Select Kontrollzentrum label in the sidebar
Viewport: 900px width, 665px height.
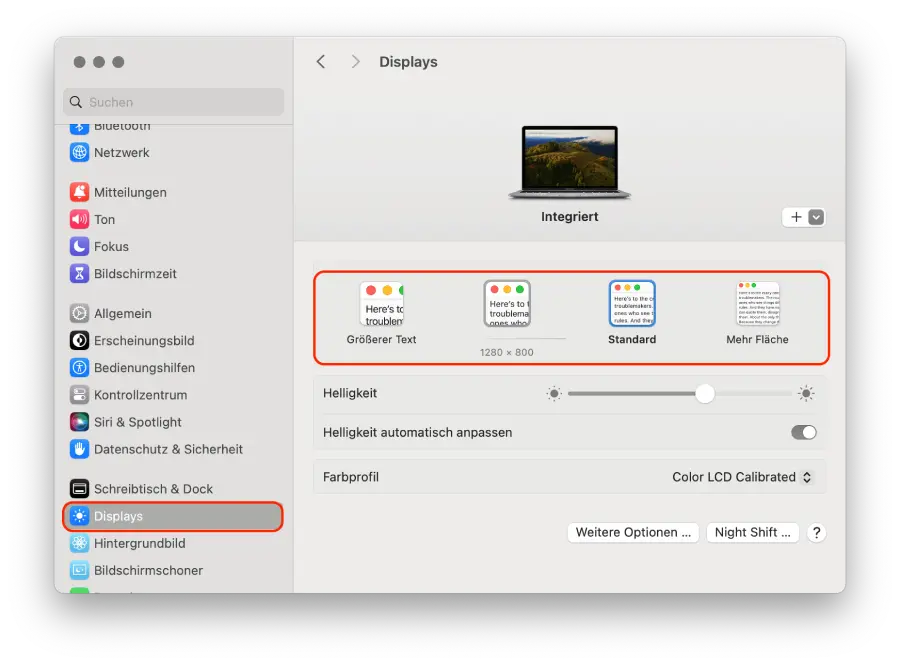[141, 395]
